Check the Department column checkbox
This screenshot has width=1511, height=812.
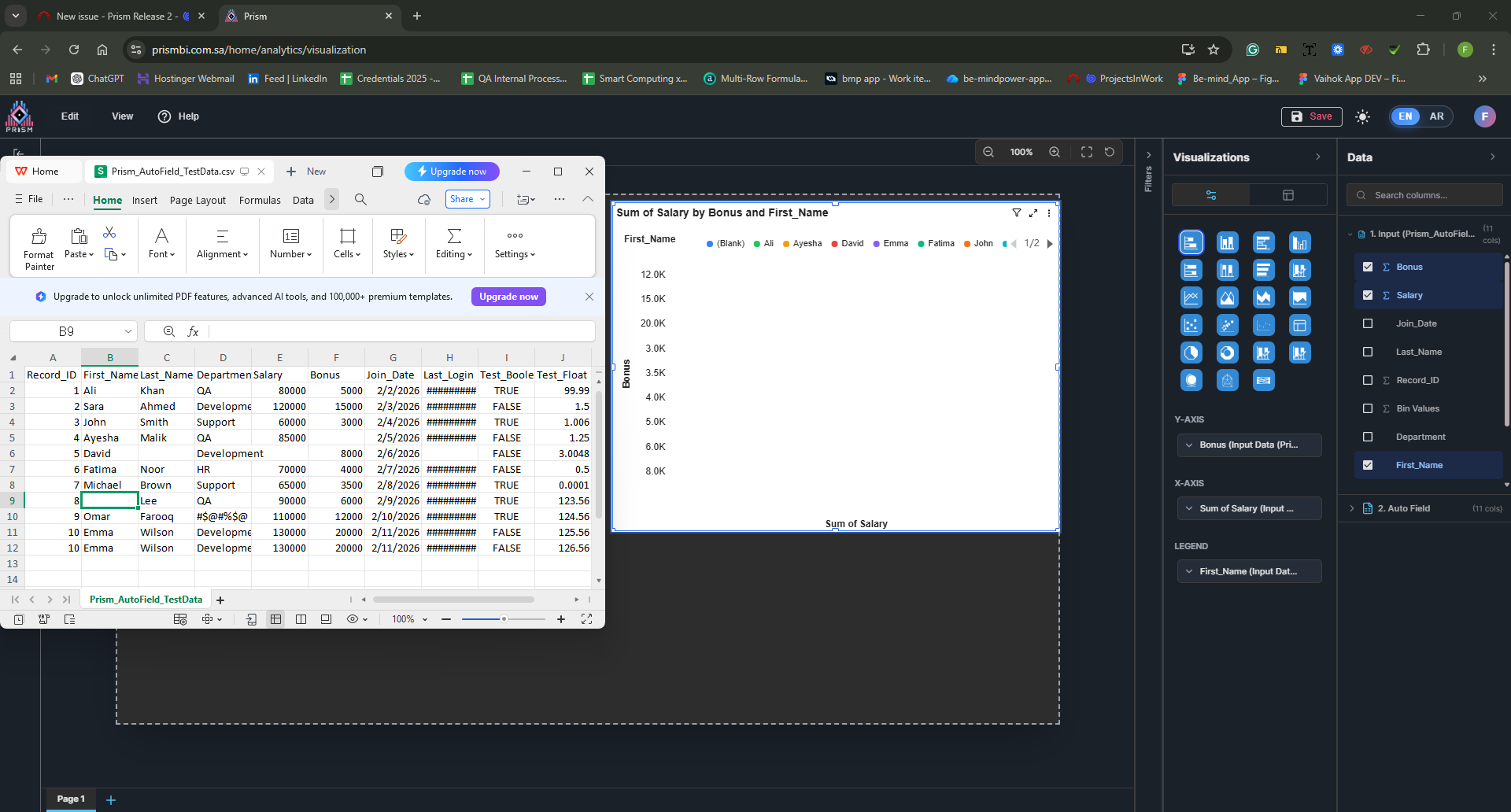[x=1368, y=437]
